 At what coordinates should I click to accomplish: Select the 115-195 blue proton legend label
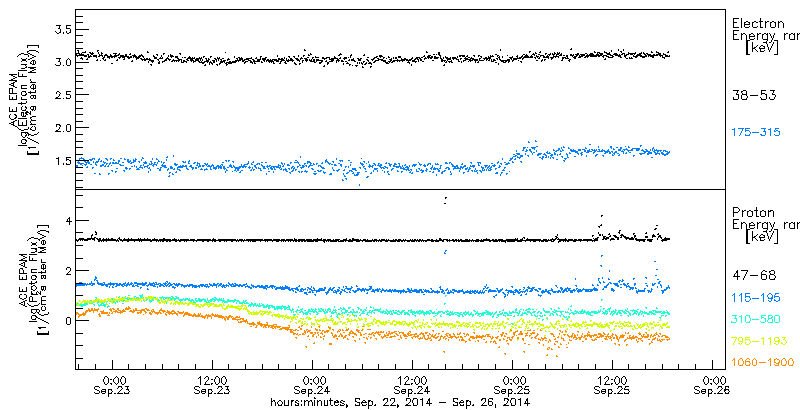756,298
